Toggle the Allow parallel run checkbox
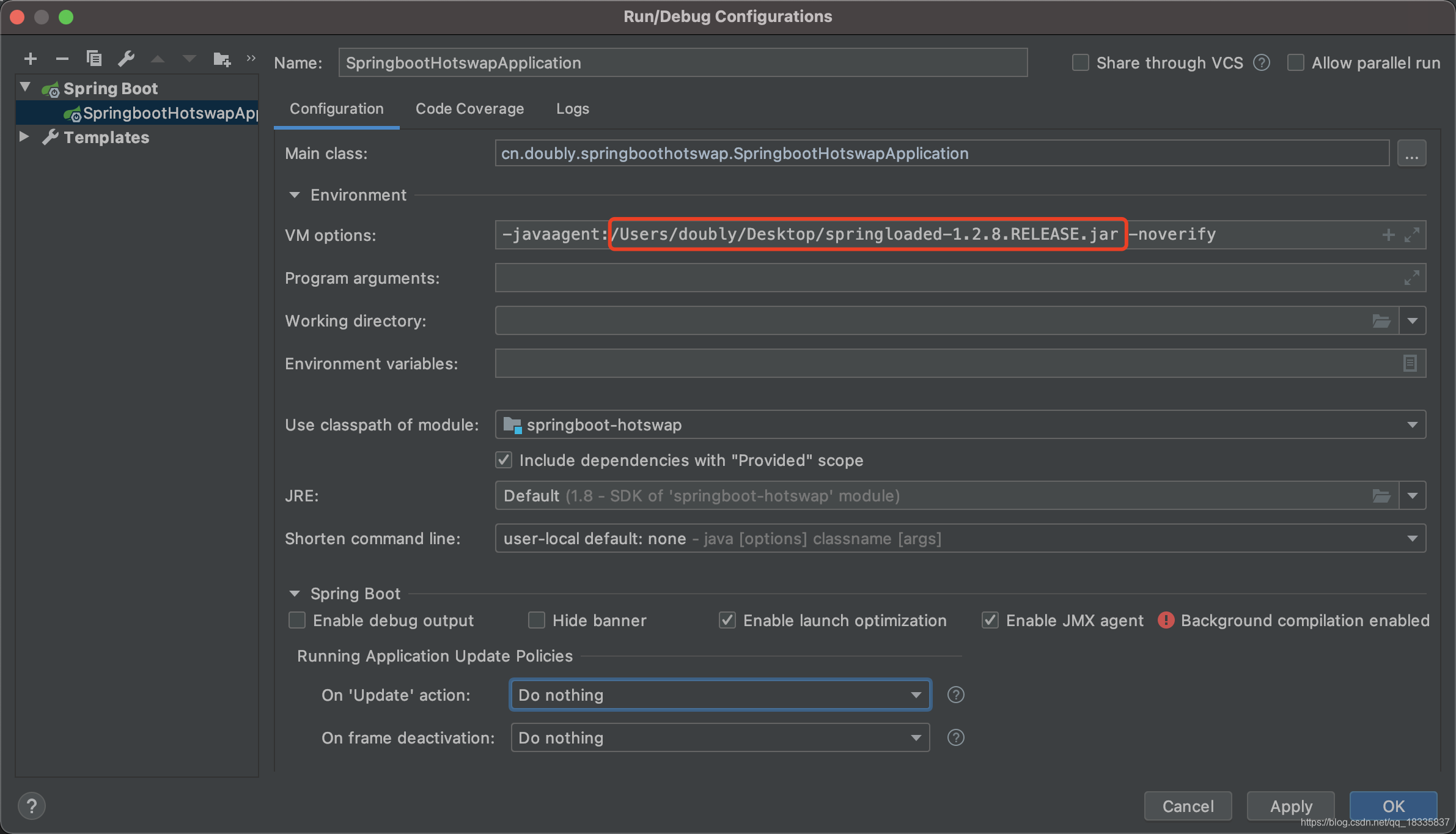 pyautogui.click(x=1295, y=63)
